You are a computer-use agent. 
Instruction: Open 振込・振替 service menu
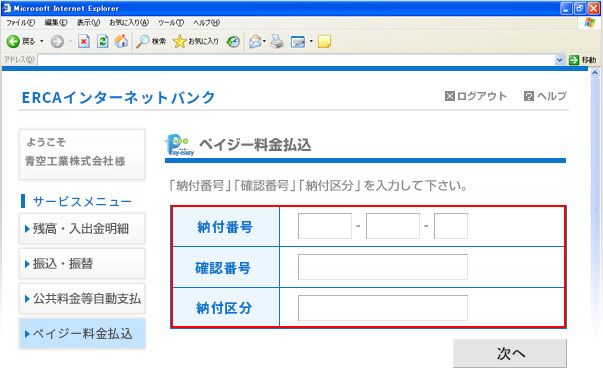tap(82, 263)
